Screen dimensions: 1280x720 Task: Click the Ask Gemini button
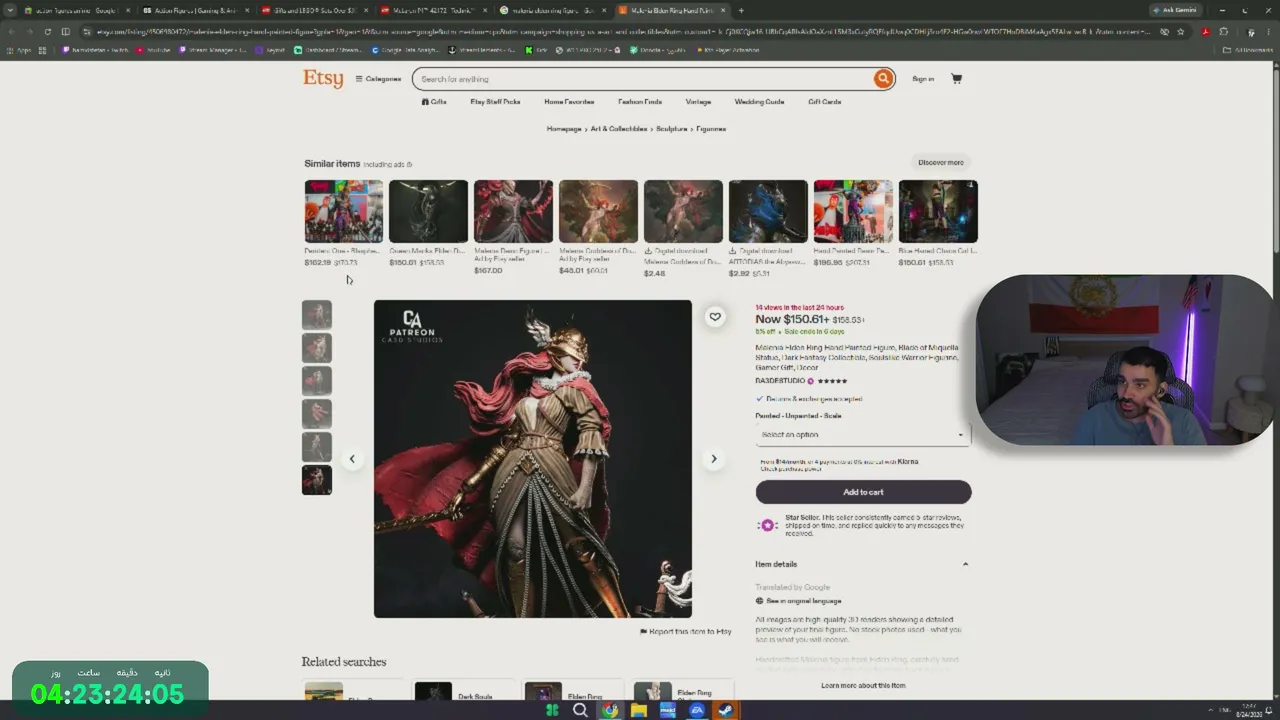[1175, 10]
